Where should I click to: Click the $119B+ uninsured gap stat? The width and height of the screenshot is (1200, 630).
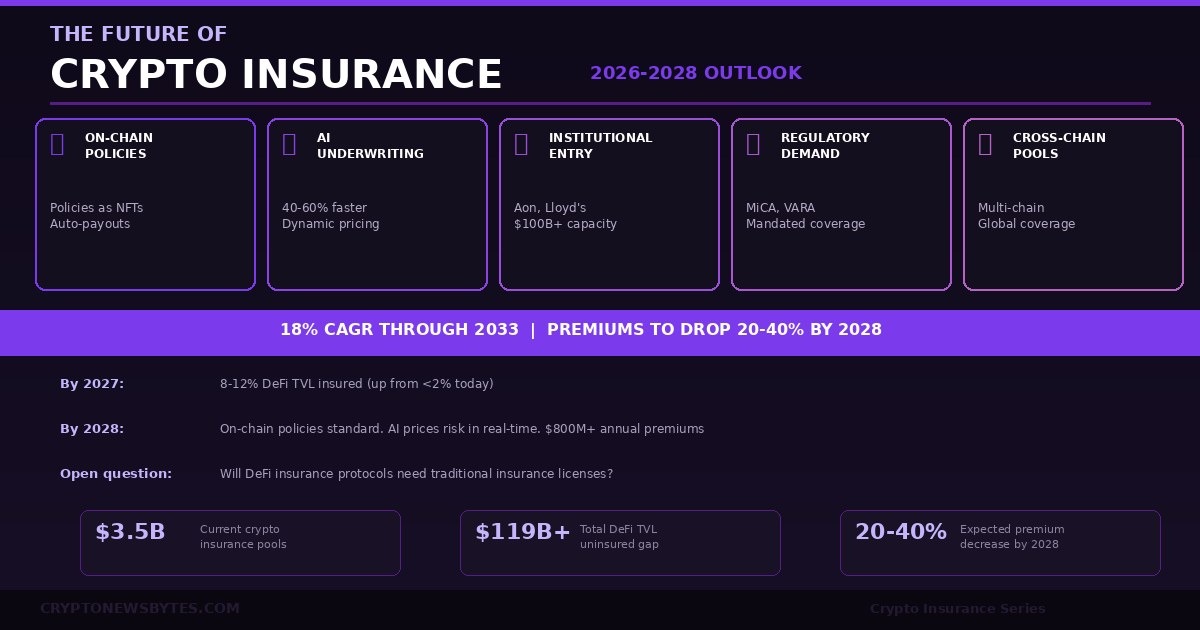point(620,542)
